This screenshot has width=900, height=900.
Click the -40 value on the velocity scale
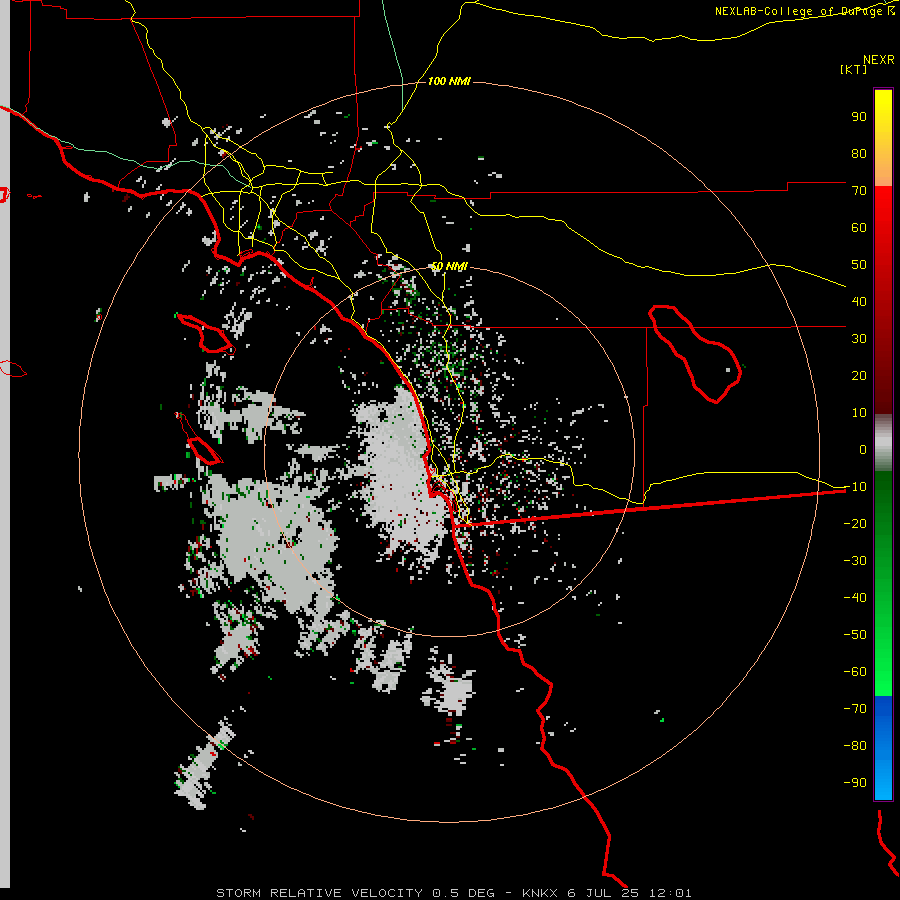tap(855, 598)
